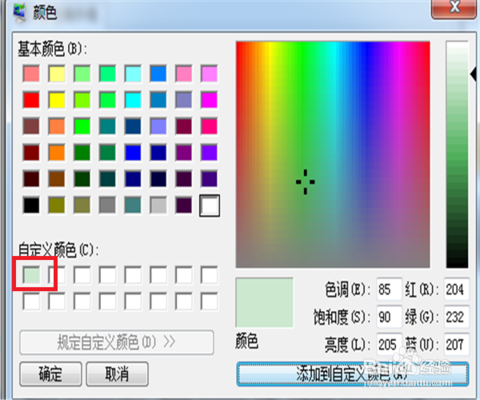
Task: Click the Saturation (饱和度) input field
Action: point(389,317)
